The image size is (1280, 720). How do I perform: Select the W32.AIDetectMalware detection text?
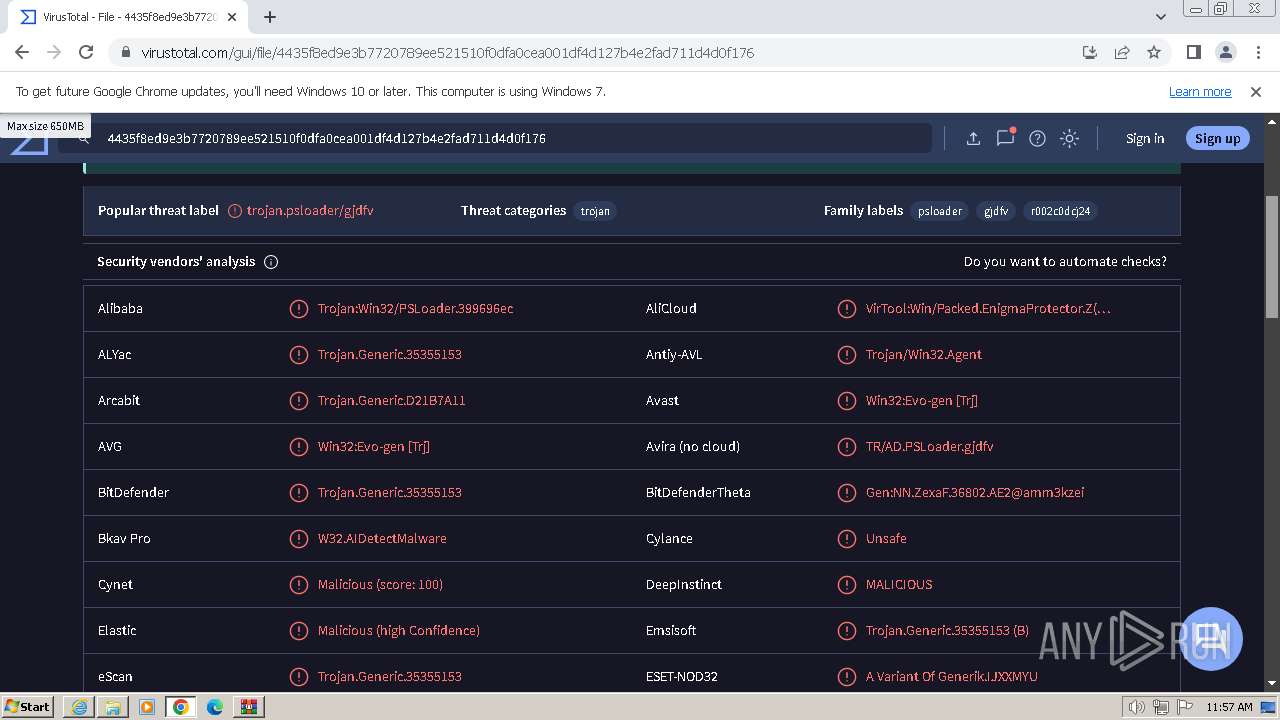(382, 538)
